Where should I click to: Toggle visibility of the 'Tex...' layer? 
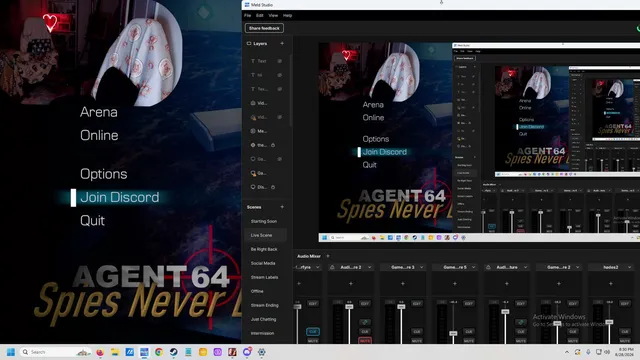click(x=280, y=89)
